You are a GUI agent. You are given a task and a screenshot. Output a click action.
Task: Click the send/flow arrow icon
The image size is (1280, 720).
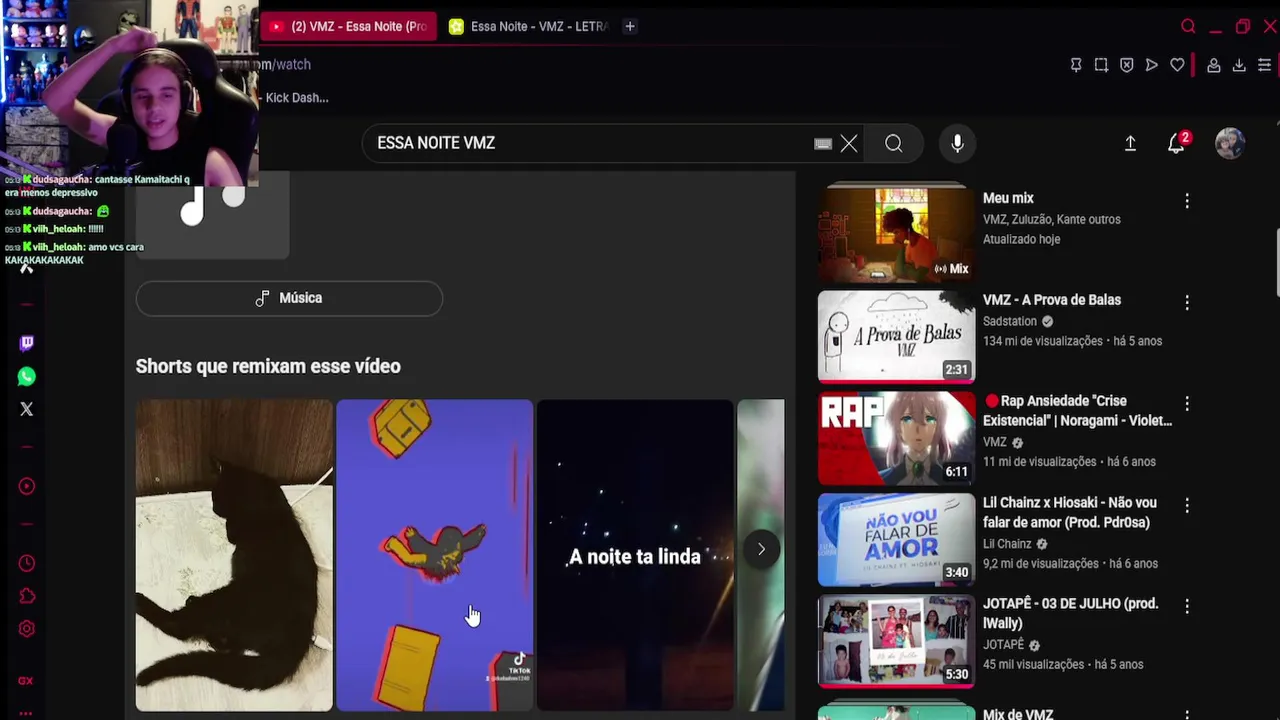(x=1152, y=65)
